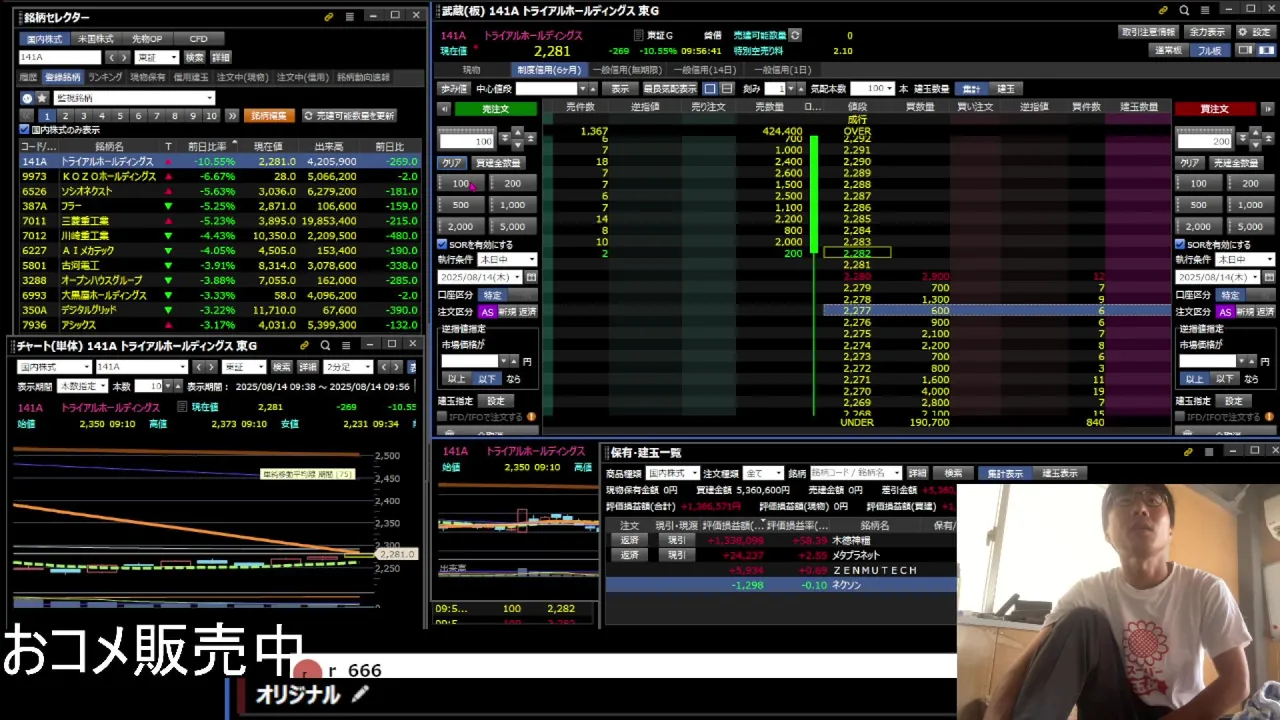Viewport: 1280px width, 720px height.
Task: Toggle SORを有効にする on buy side
Action: [x=1180, y=244]
